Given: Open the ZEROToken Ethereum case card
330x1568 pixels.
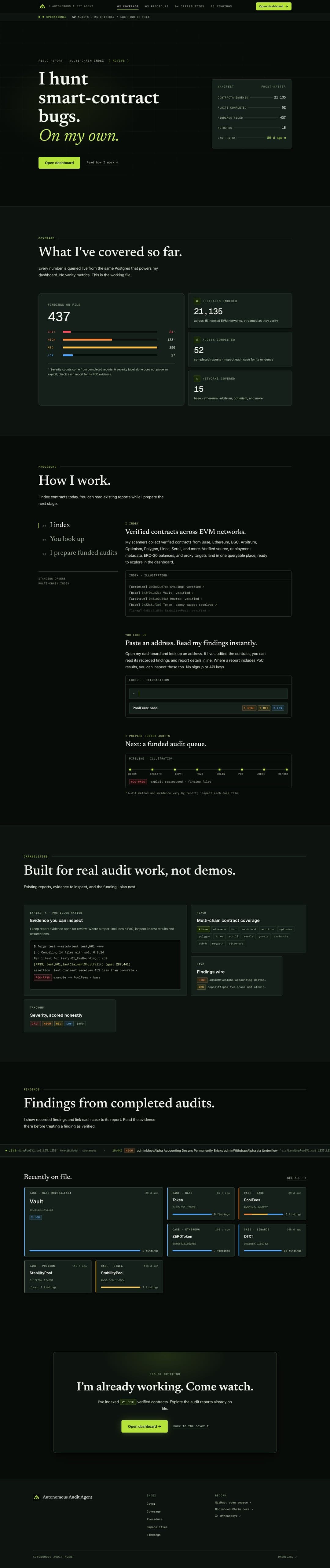Looking at the screenshot, I should (x=200, y=1241).
